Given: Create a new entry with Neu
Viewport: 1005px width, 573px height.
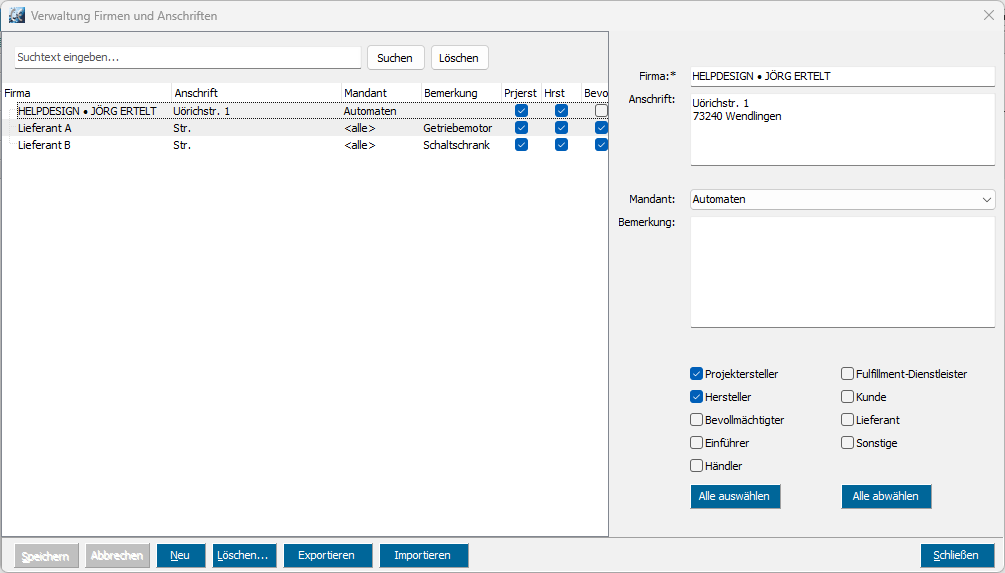Looking at the screenshot, I should (x=180, y=555).
